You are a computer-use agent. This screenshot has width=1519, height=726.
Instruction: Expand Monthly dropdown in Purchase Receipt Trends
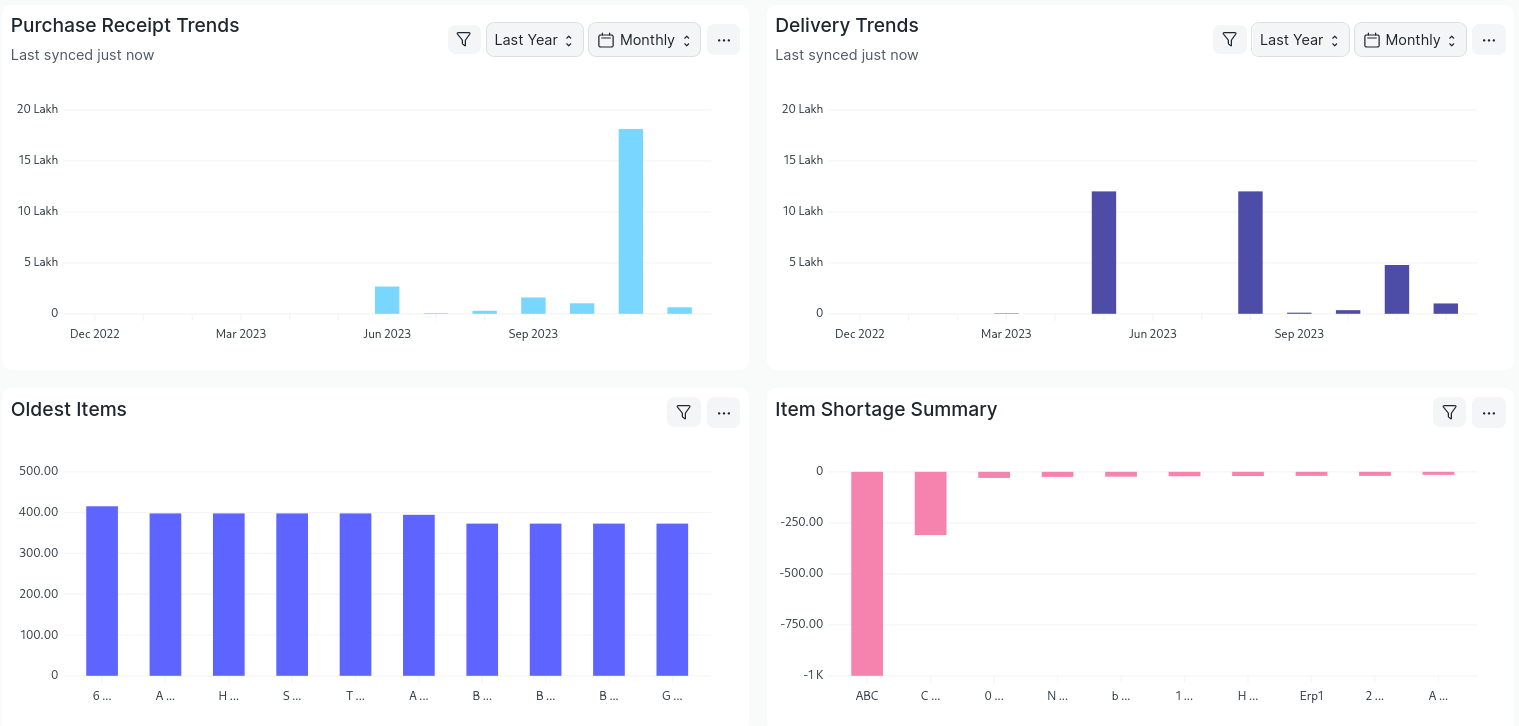[x=645, y=40]
